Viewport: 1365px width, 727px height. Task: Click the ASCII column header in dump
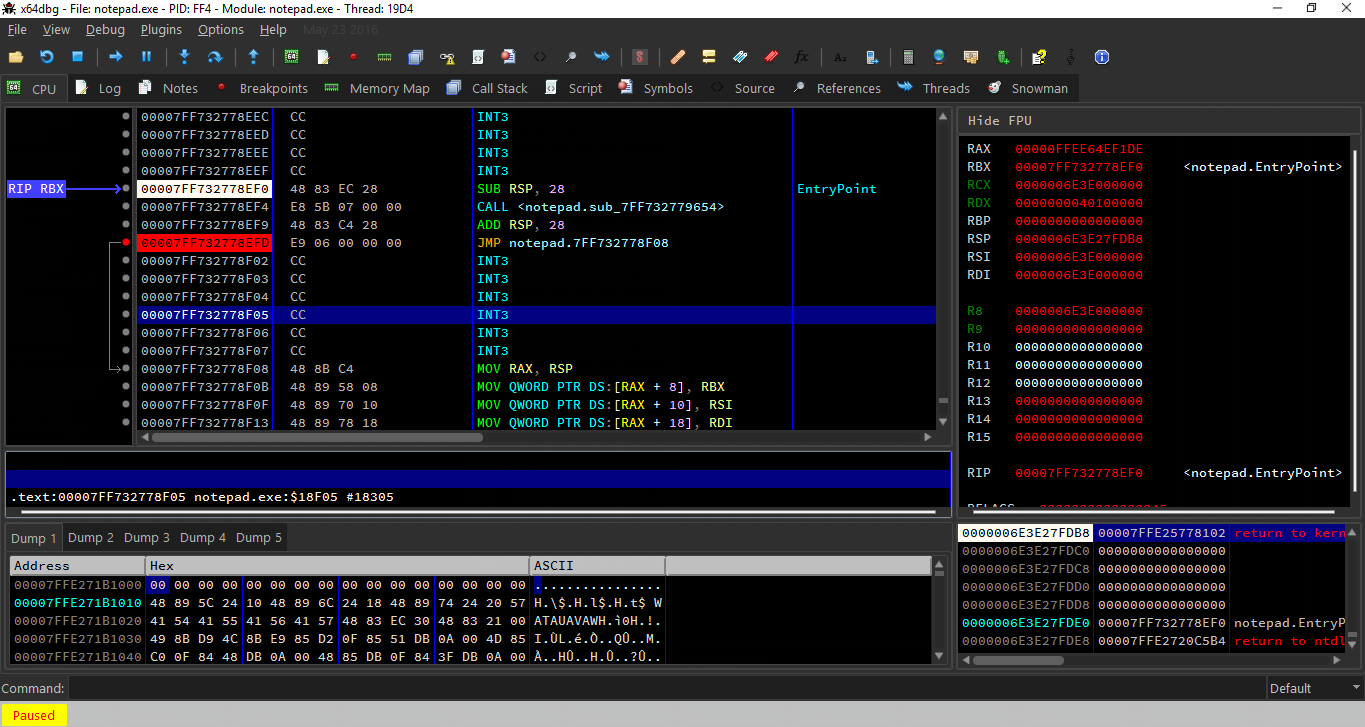click(597, 566)
